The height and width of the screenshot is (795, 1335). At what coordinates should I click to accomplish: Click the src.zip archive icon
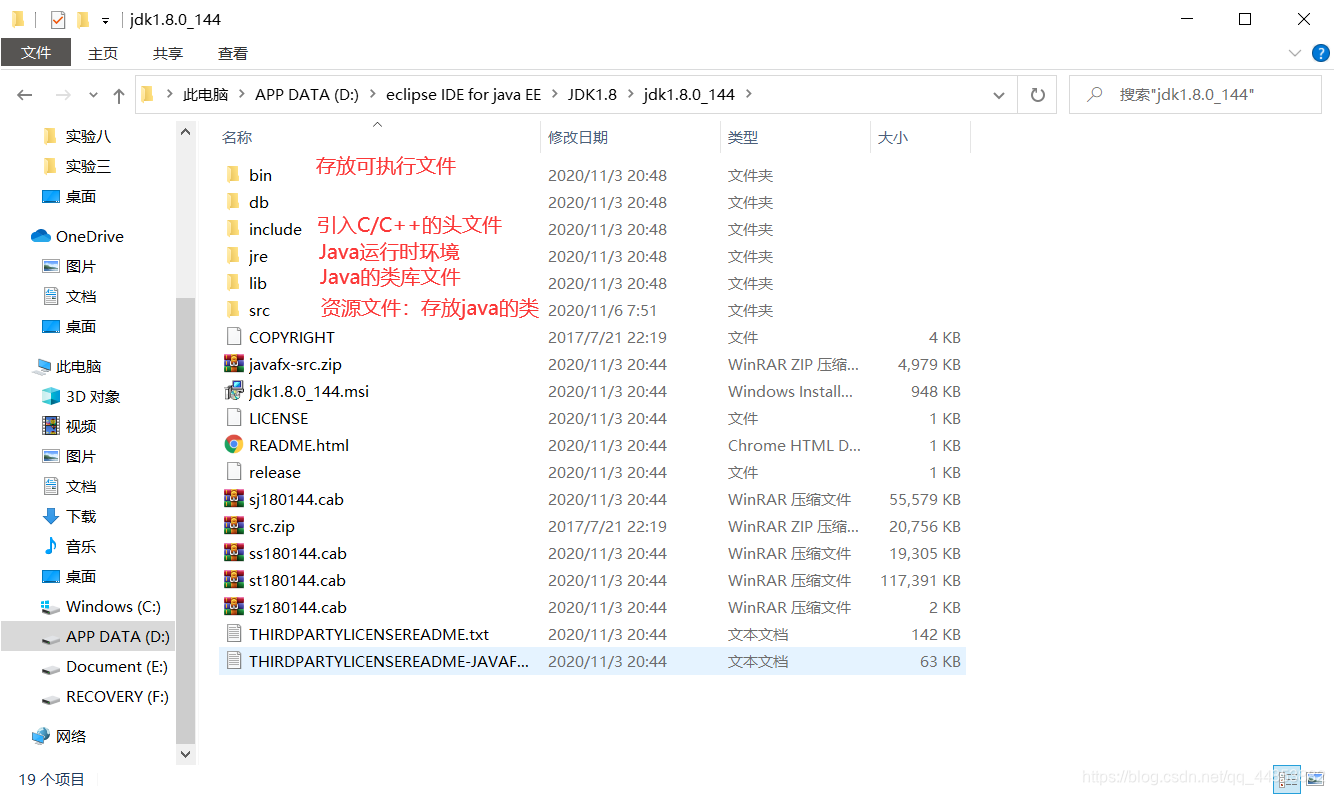coord(233,526)
